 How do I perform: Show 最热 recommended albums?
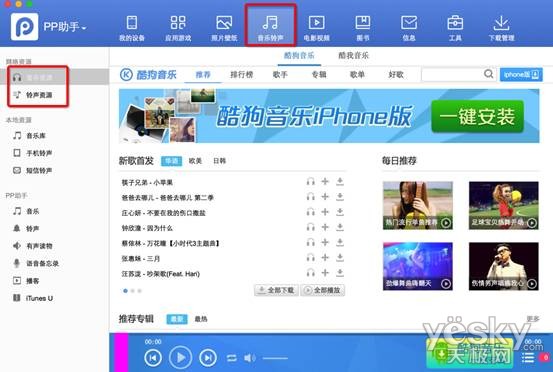[x=201, y=319]
